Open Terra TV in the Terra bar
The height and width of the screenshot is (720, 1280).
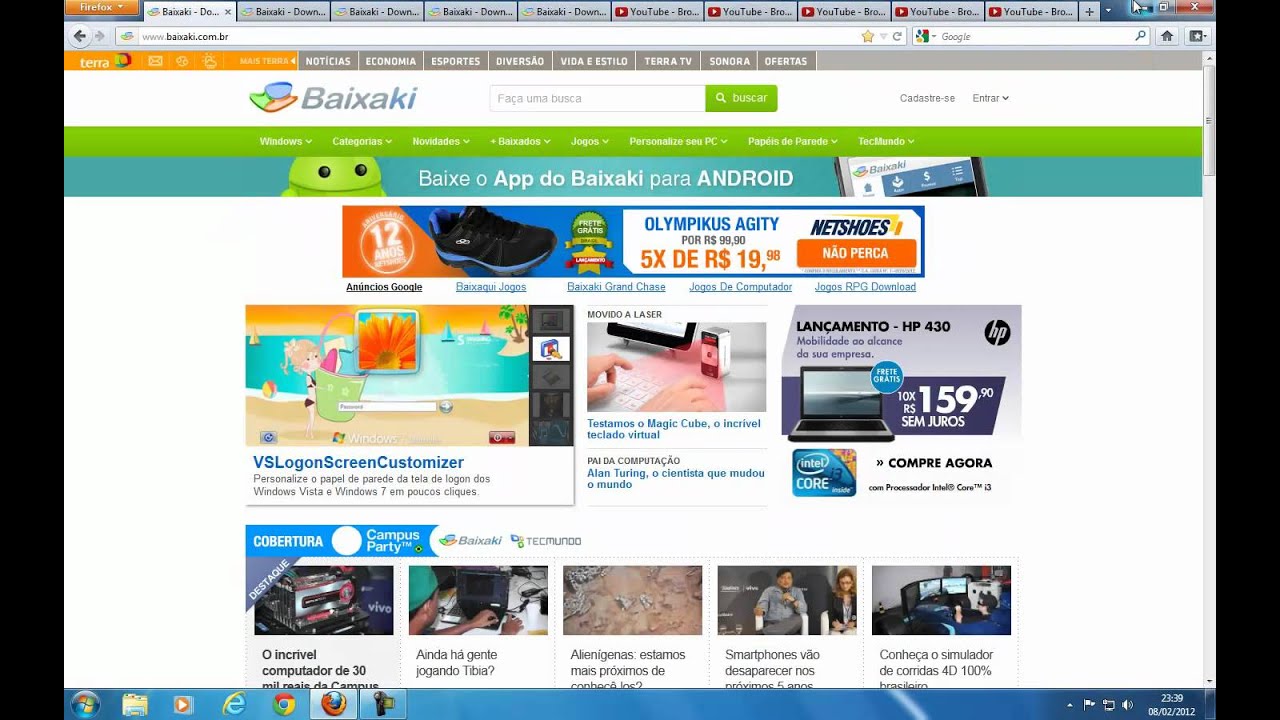(668, 61)
